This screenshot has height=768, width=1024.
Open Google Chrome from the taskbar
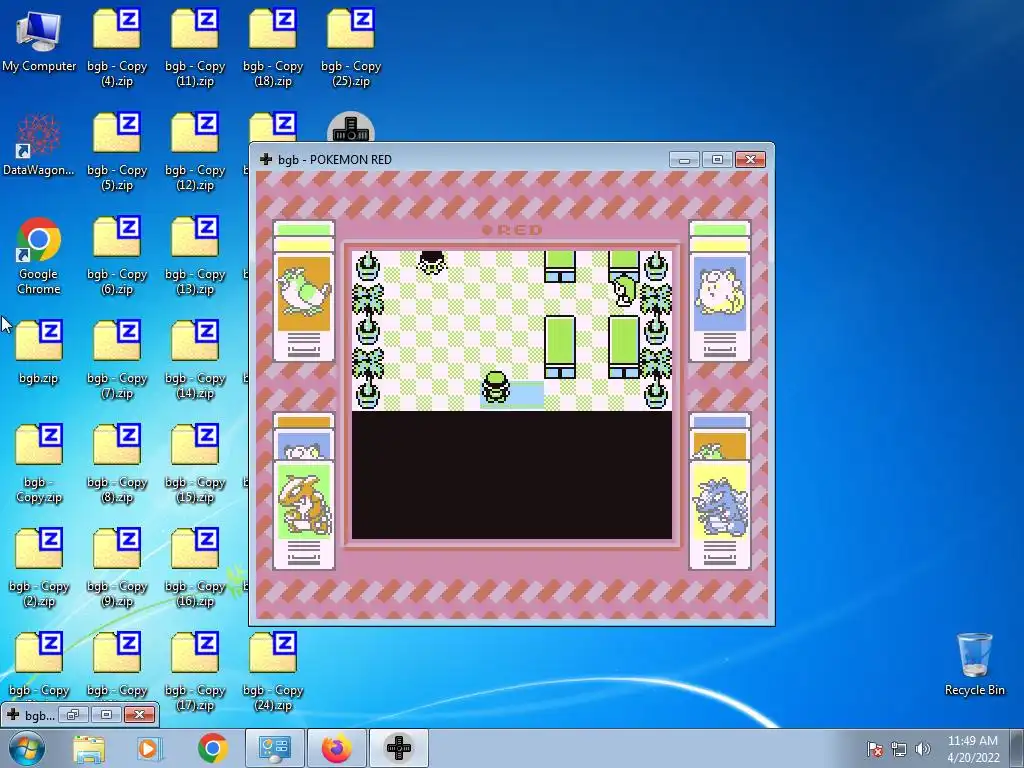[x=212, y=748]
